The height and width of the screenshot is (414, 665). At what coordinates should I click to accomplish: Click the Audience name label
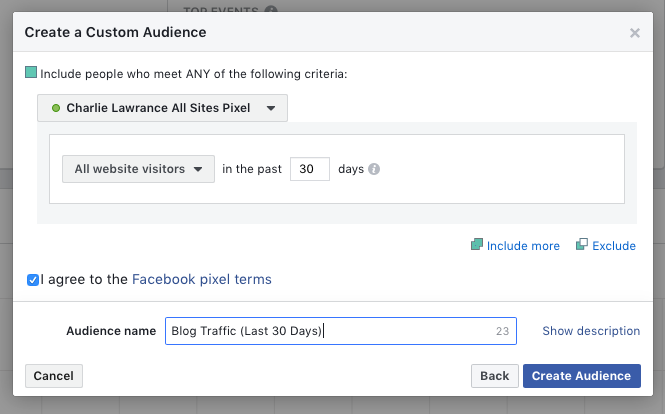(x=111, y=331)
